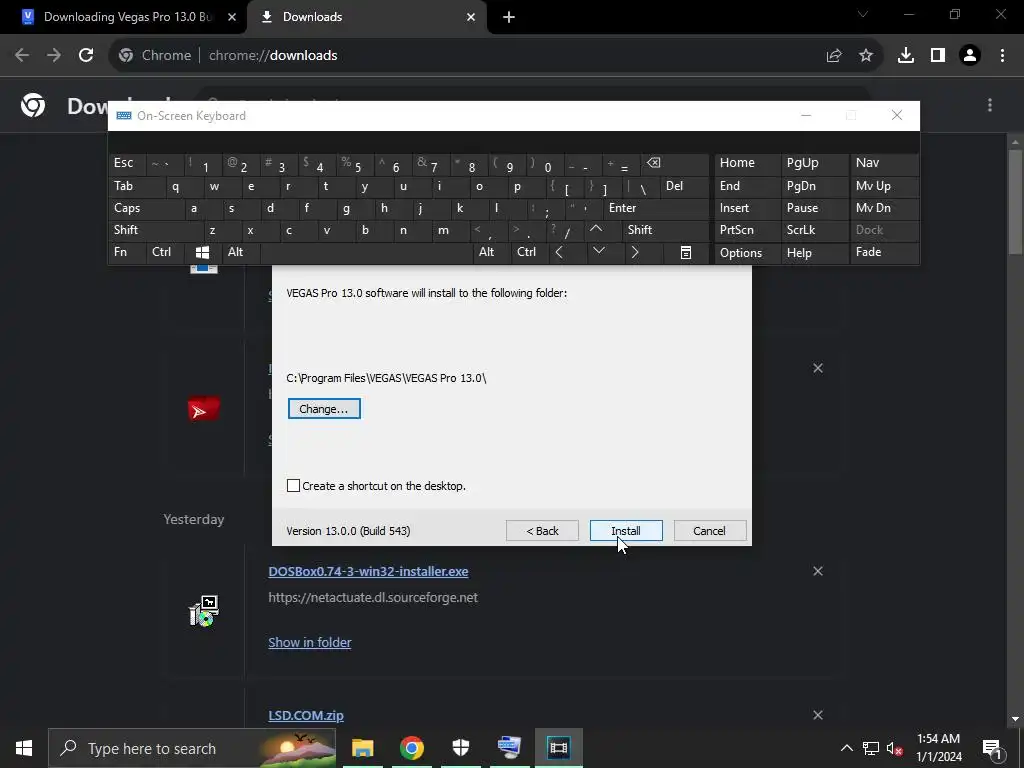
Task: Click the red VEGAS file icon in downloads
Action: pos(204,409)
